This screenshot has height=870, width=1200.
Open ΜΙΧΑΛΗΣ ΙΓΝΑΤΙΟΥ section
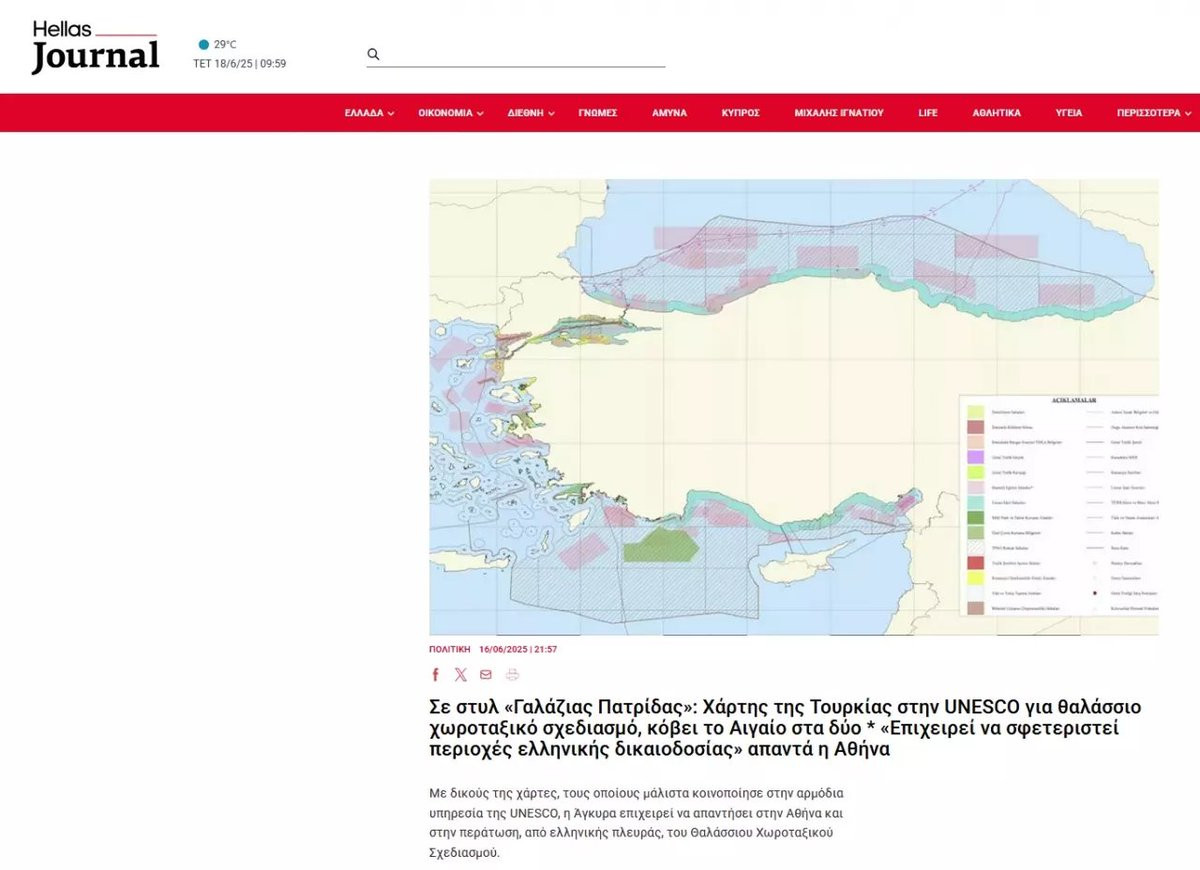[839, 113]
